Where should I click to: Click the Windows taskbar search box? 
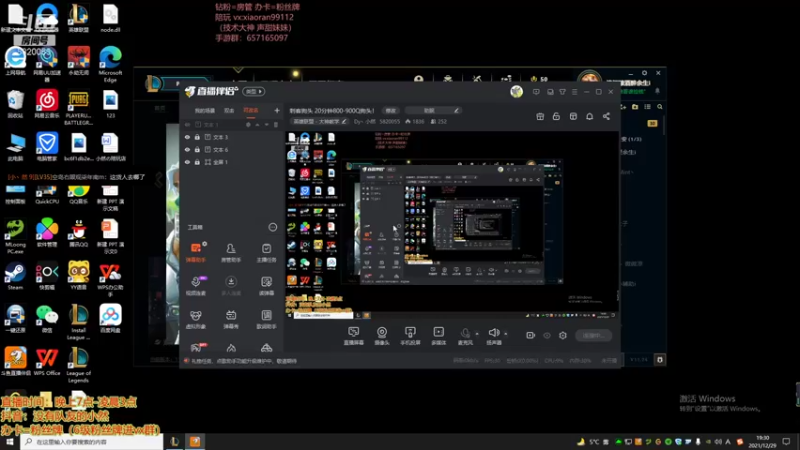pyautogui.click(x=92, y=441)
